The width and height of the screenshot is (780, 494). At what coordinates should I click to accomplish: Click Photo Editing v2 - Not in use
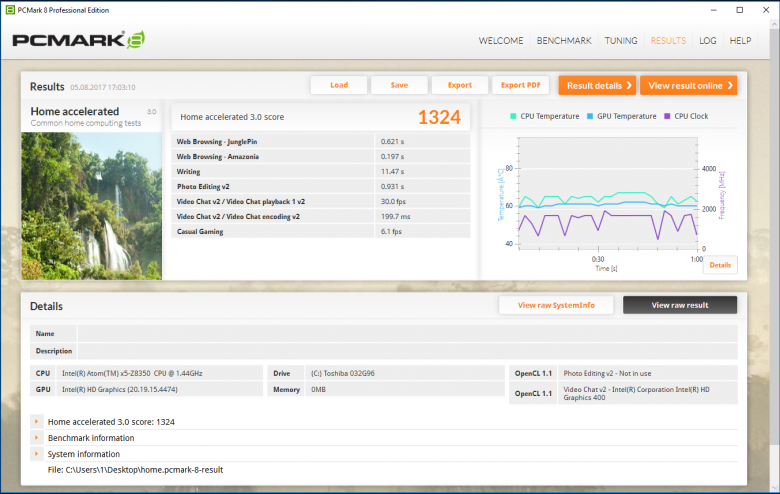[607, 373]
